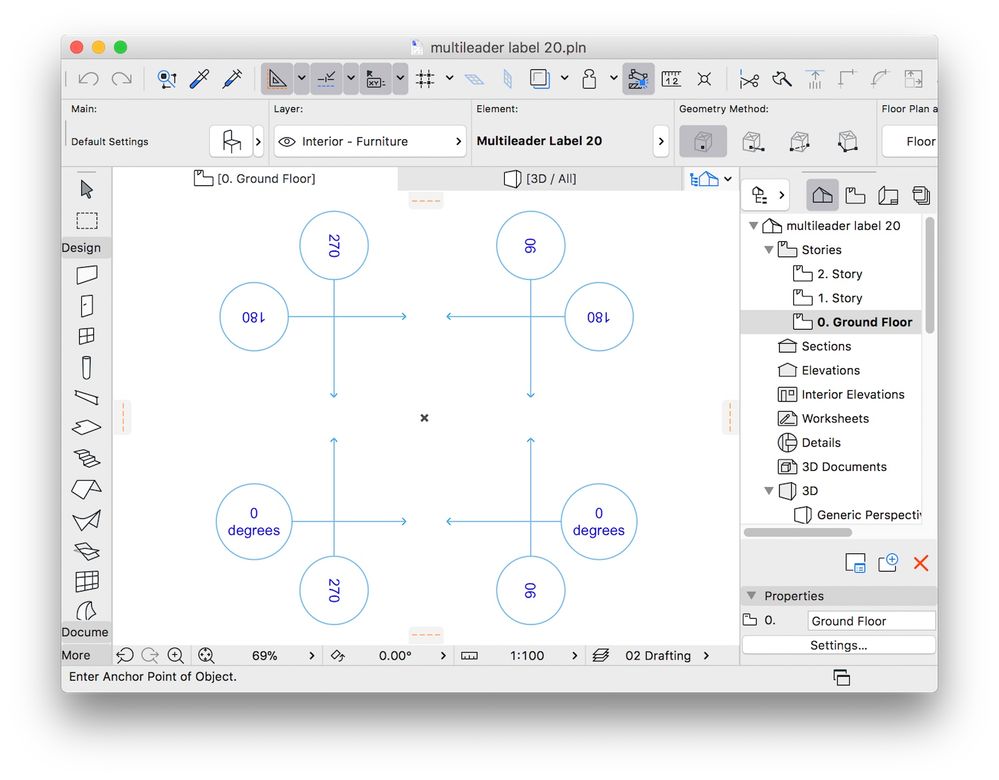Click the Settings... button
Screen dimensions: 999x780
coord(838,646)
